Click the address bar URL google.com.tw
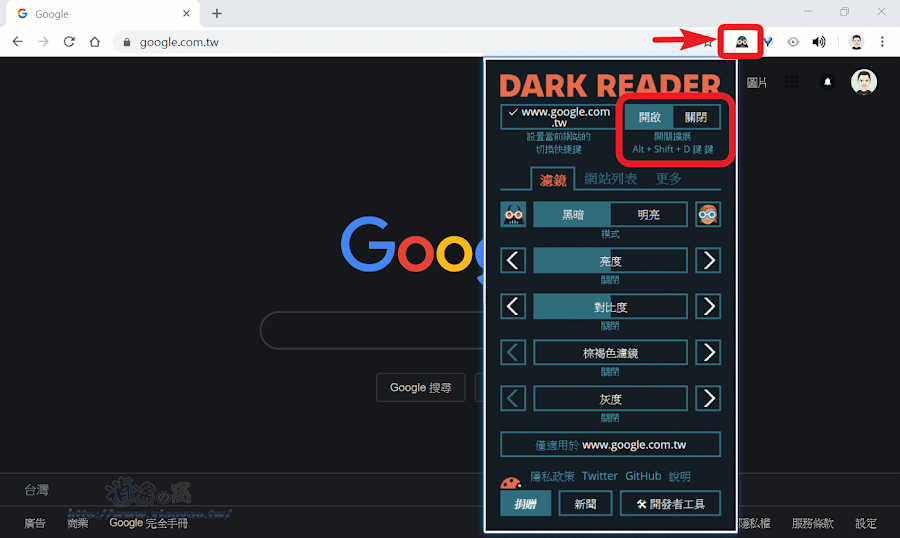 (x=179, y=42)
